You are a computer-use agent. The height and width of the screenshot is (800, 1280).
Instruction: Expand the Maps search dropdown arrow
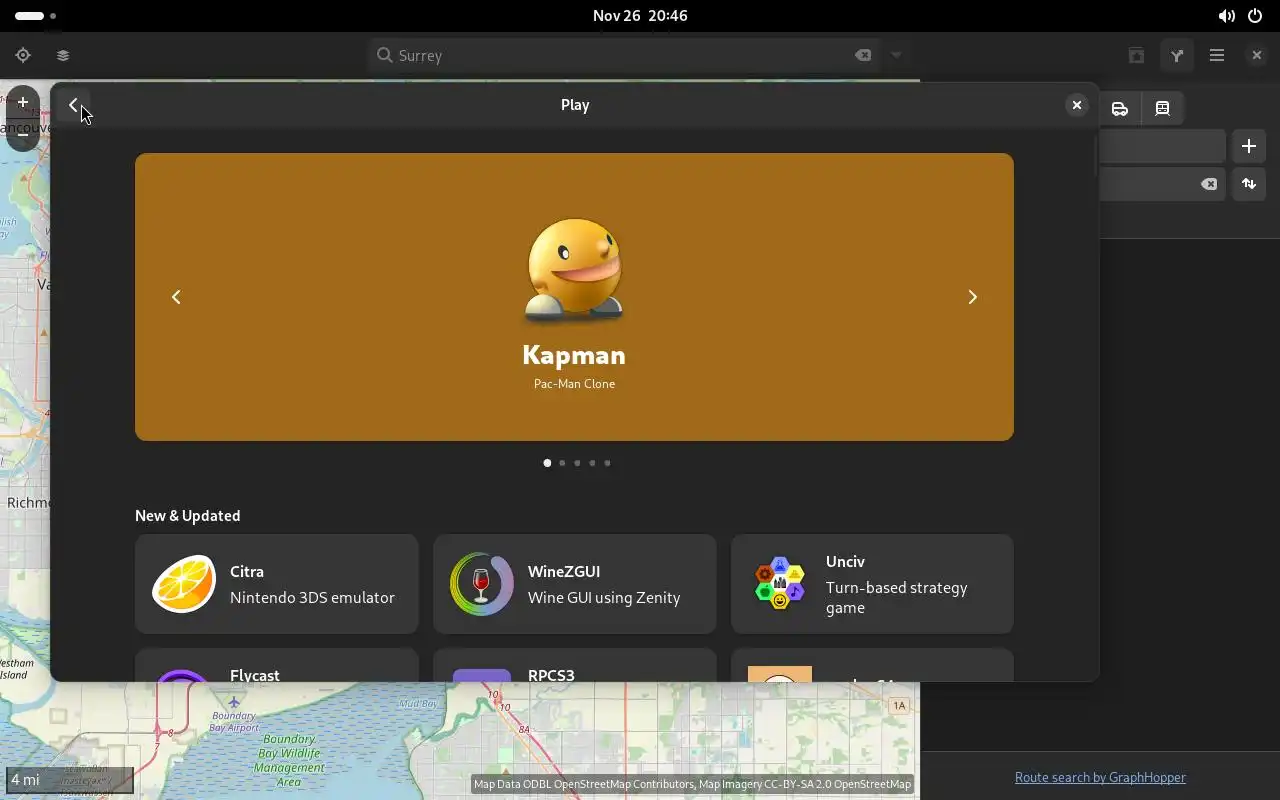[896, 56]
